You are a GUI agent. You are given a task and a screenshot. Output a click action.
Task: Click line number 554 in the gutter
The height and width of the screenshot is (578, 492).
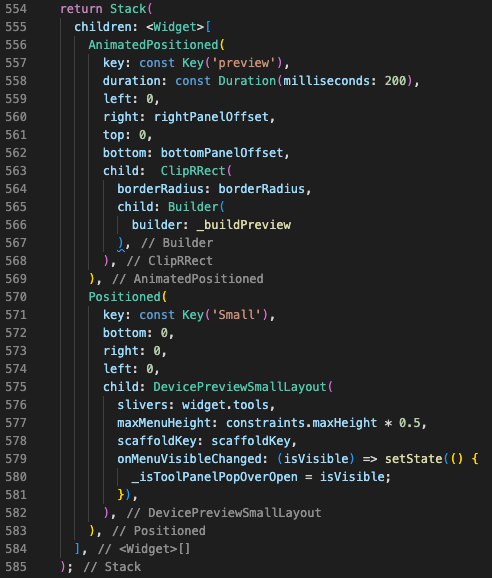16,9
